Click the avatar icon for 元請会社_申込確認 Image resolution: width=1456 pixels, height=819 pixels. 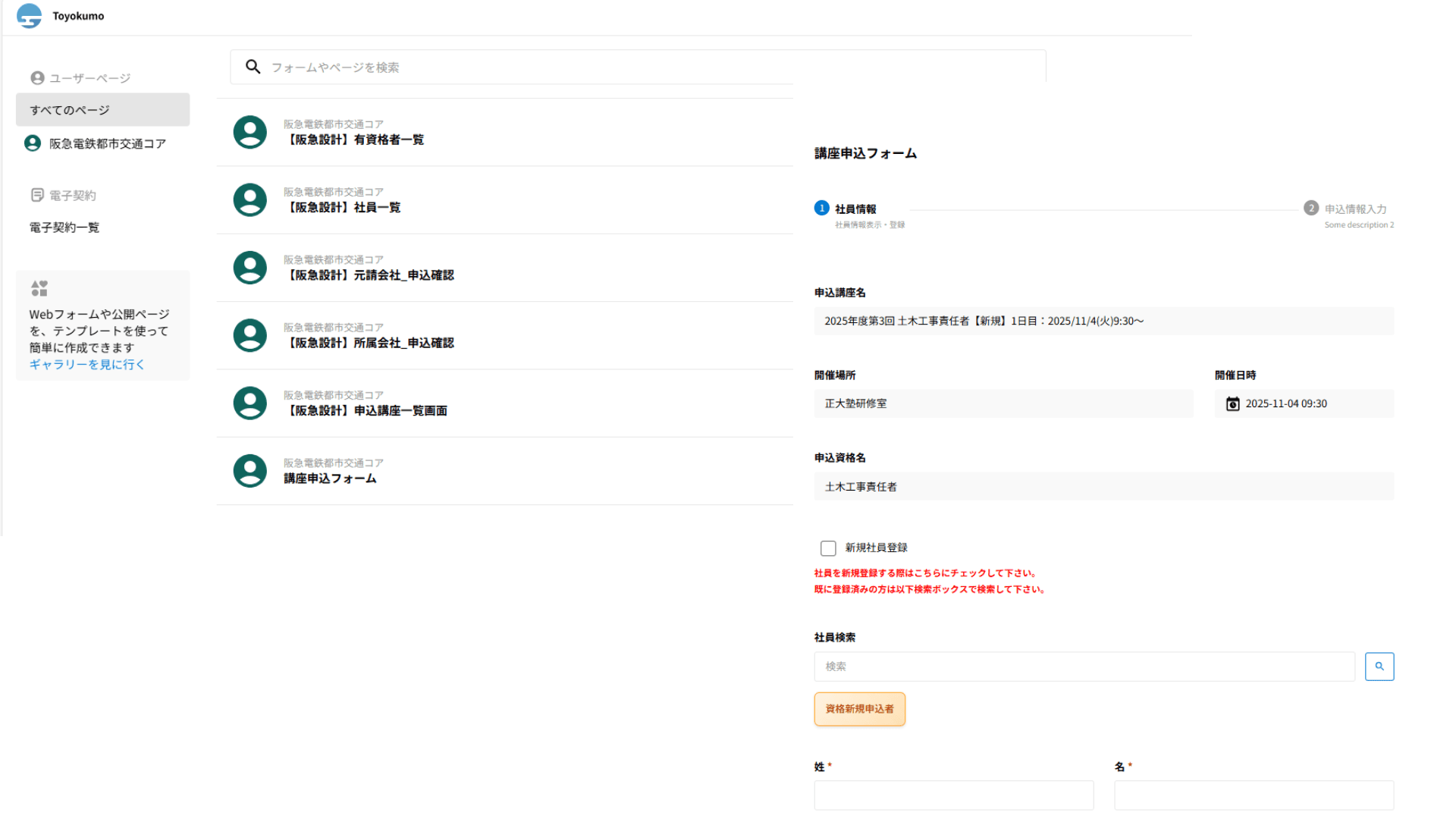click(x=250, y=268)
